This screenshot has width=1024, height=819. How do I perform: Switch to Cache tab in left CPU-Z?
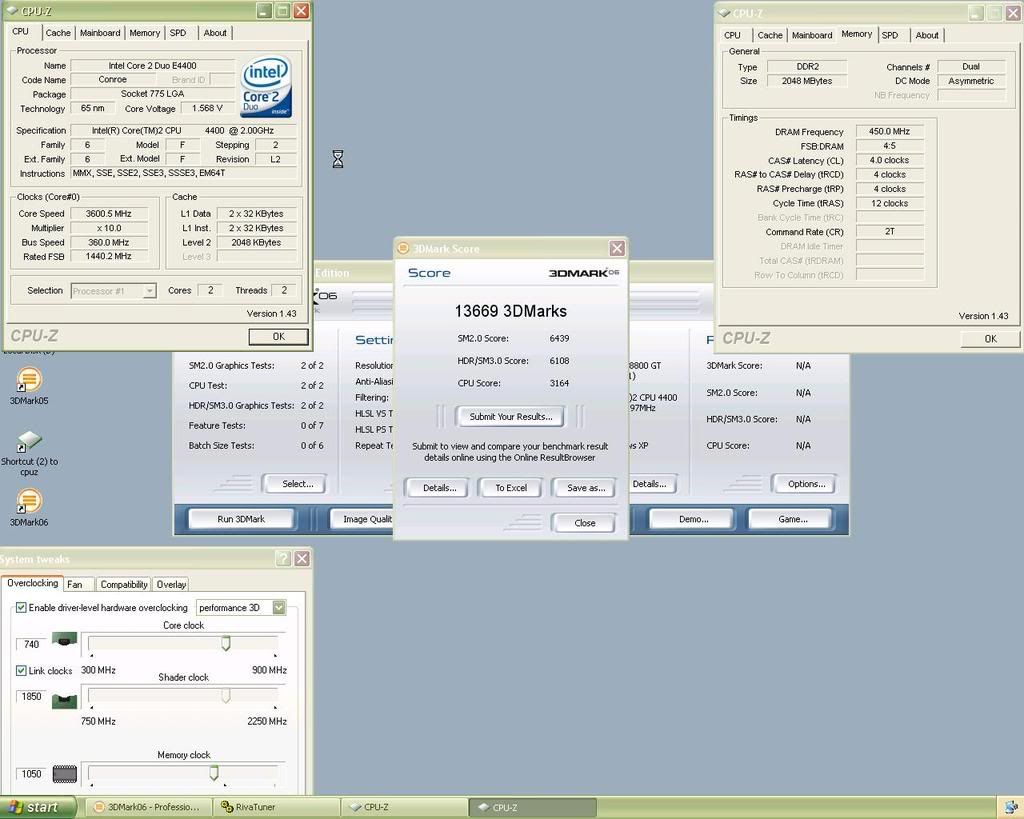coord(58,33)
